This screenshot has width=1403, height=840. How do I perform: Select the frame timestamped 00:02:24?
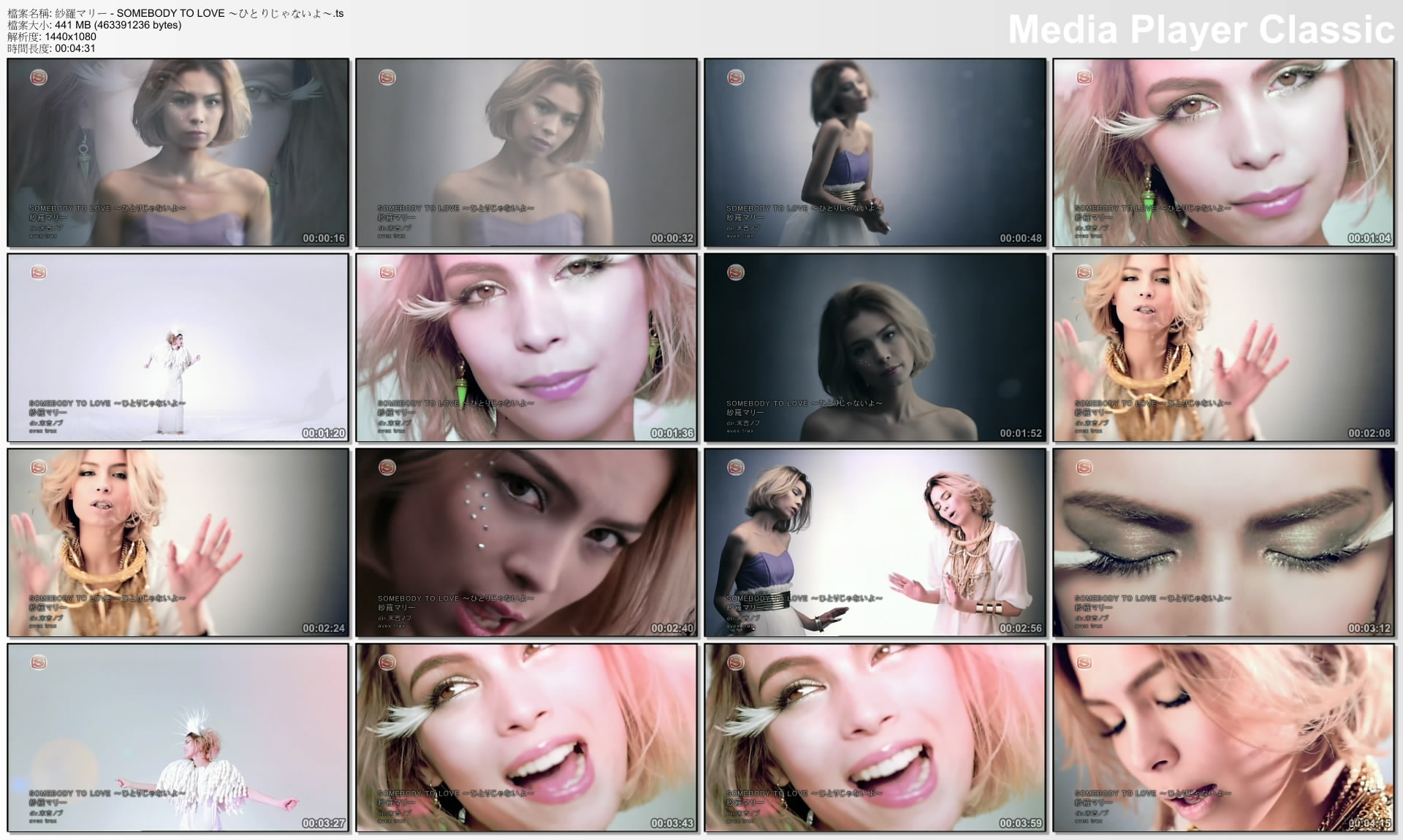[178, 542]
